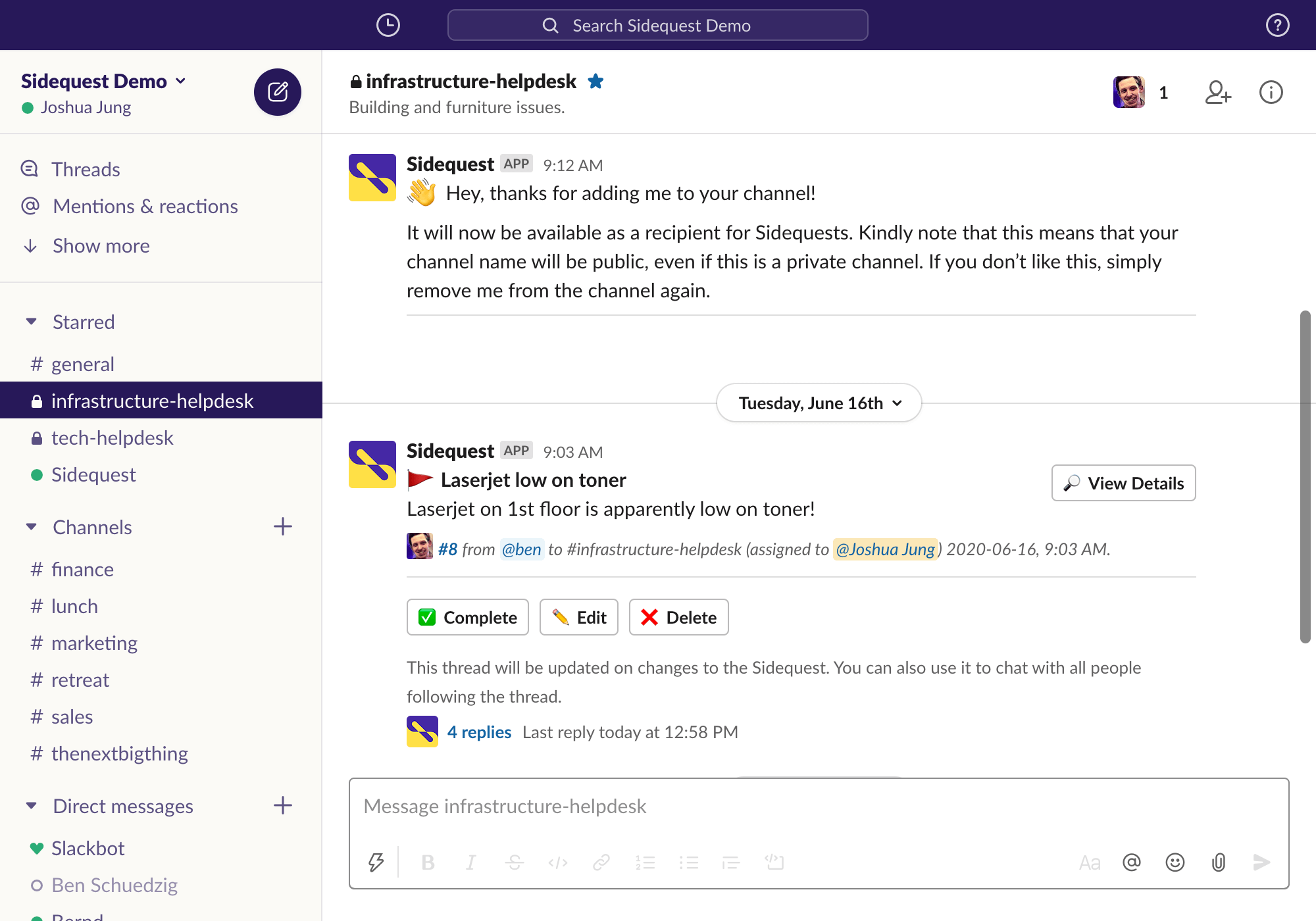Image resolution: width=1316 pixels, height=921 pixels.
Task: Open the shortcuts lightning bolt icon
Action: [376, 862]
